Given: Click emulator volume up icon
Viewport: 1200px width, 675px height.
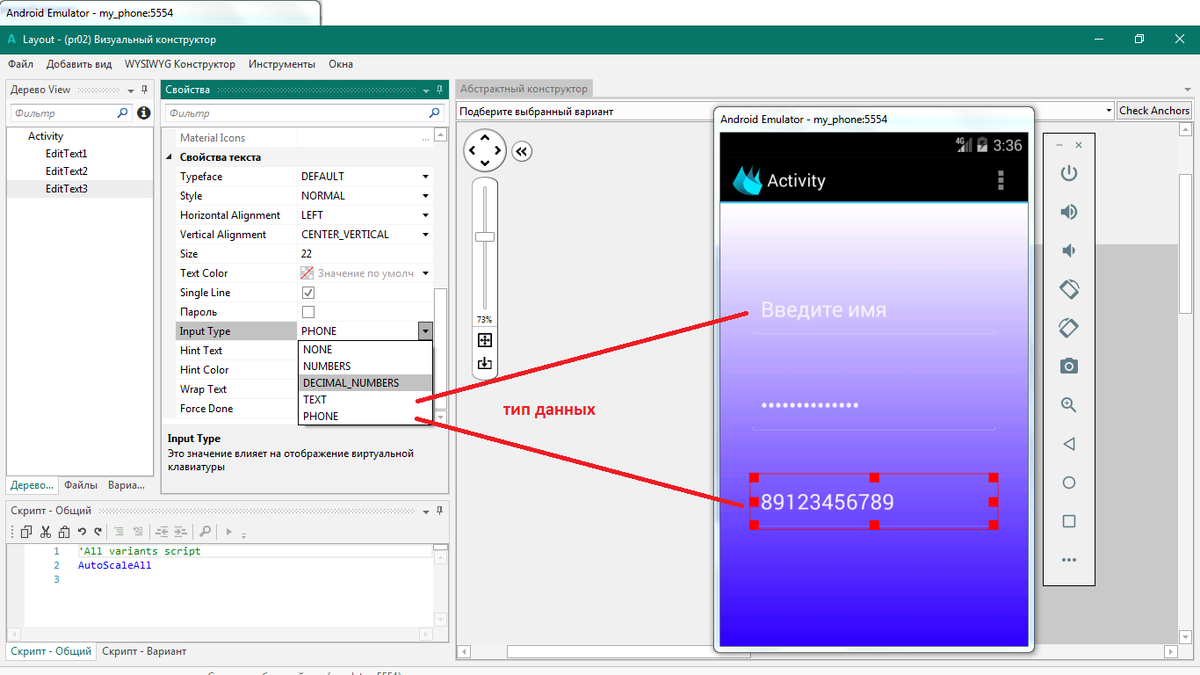Looking at the screenshot, I should 1068,212.
